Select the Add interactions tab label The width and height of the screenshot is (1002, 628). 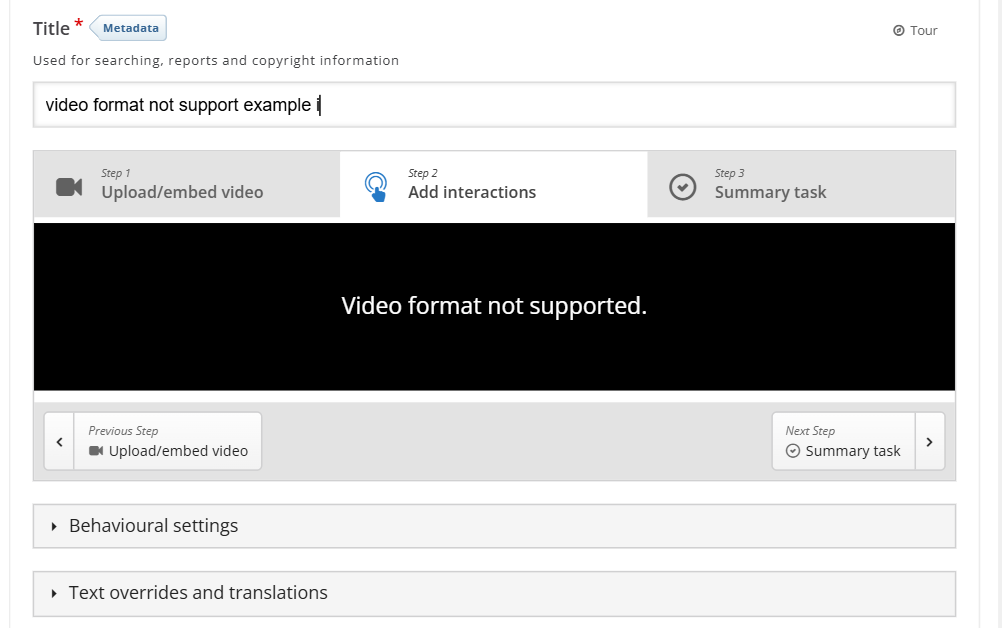(x=472, y=192)
